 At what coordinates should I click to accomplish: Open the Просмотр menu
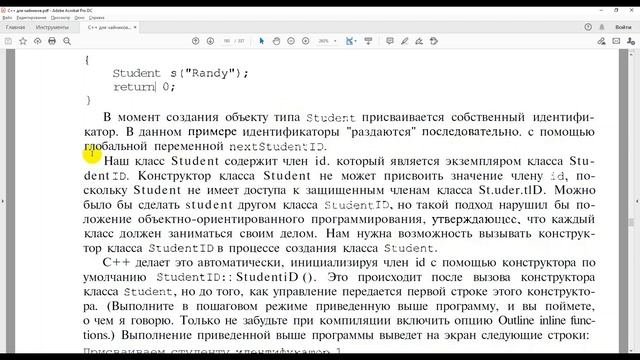[x=60, y=18]
